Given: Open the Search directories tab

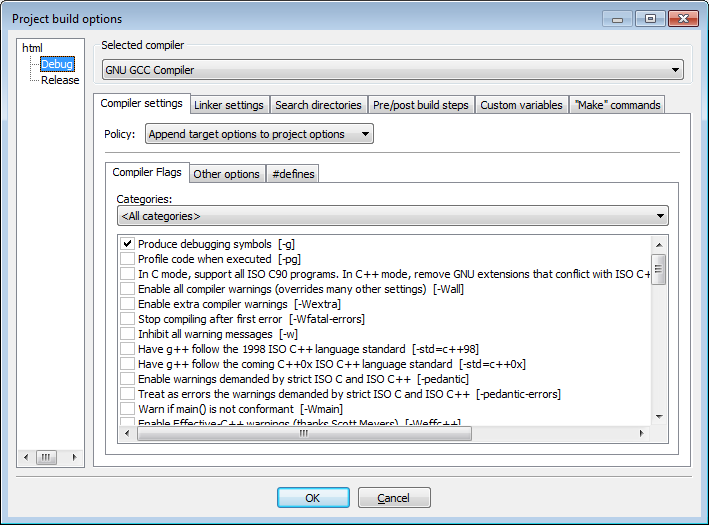Looking at the screenshot, I should point(318,105).
